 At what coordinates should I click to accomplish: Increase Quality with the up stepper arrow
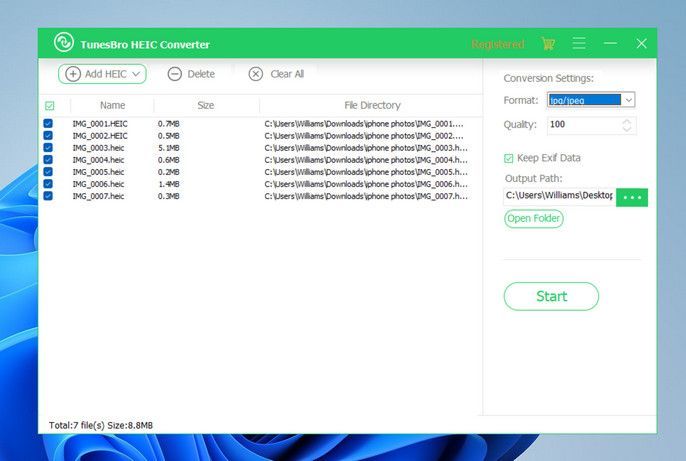pyautogui.click(x=627, y=122)
